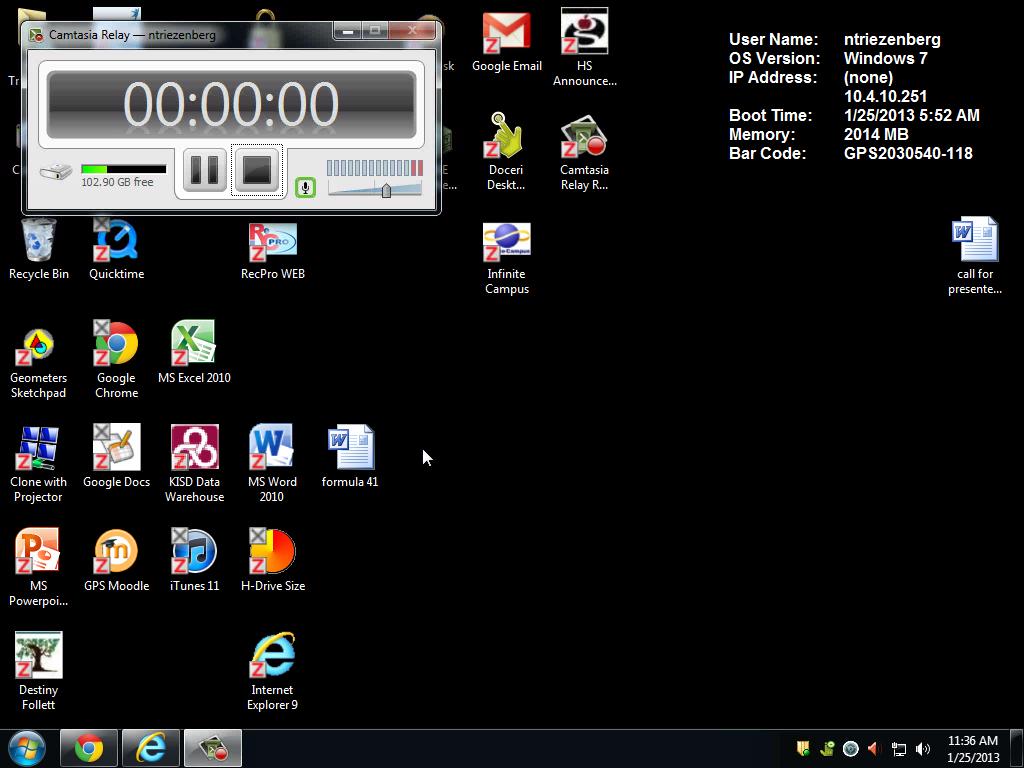This screenshot has height=768, width=1024.
Task: Click the round blue tray icon
Action: point(850,748)
